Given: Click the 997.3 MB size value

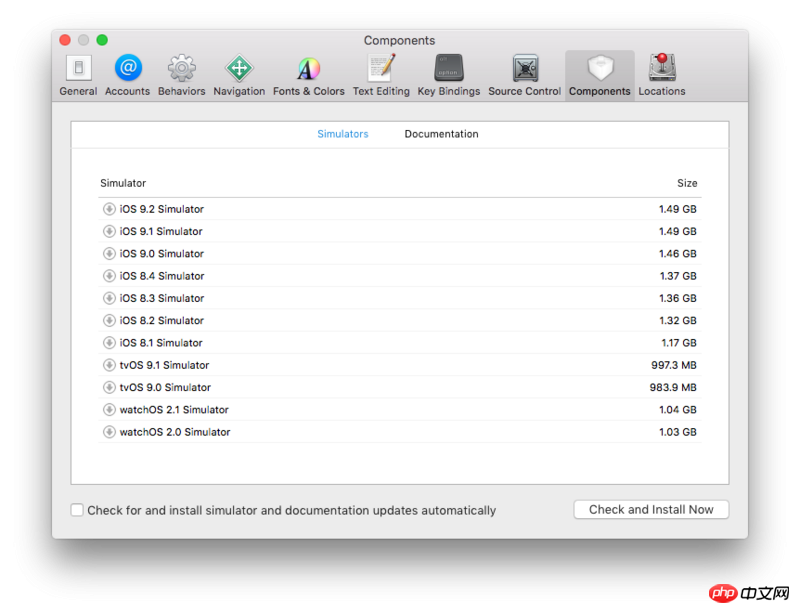Looking at the screenshot, I should point(673,365).
